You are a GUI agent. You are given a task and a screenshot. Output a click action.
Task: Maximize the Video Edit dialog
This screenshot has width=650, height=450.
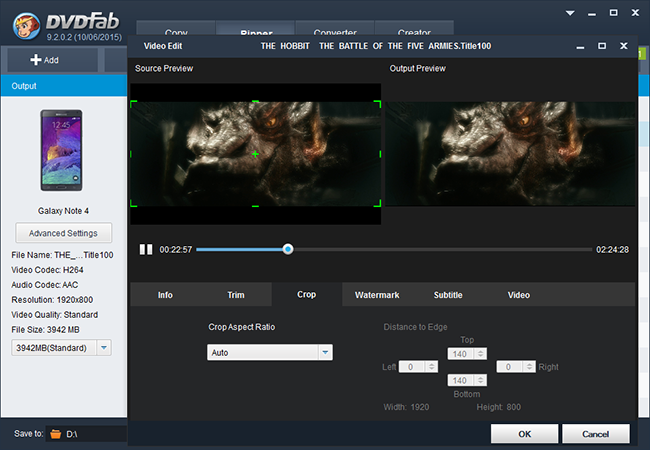602,46
